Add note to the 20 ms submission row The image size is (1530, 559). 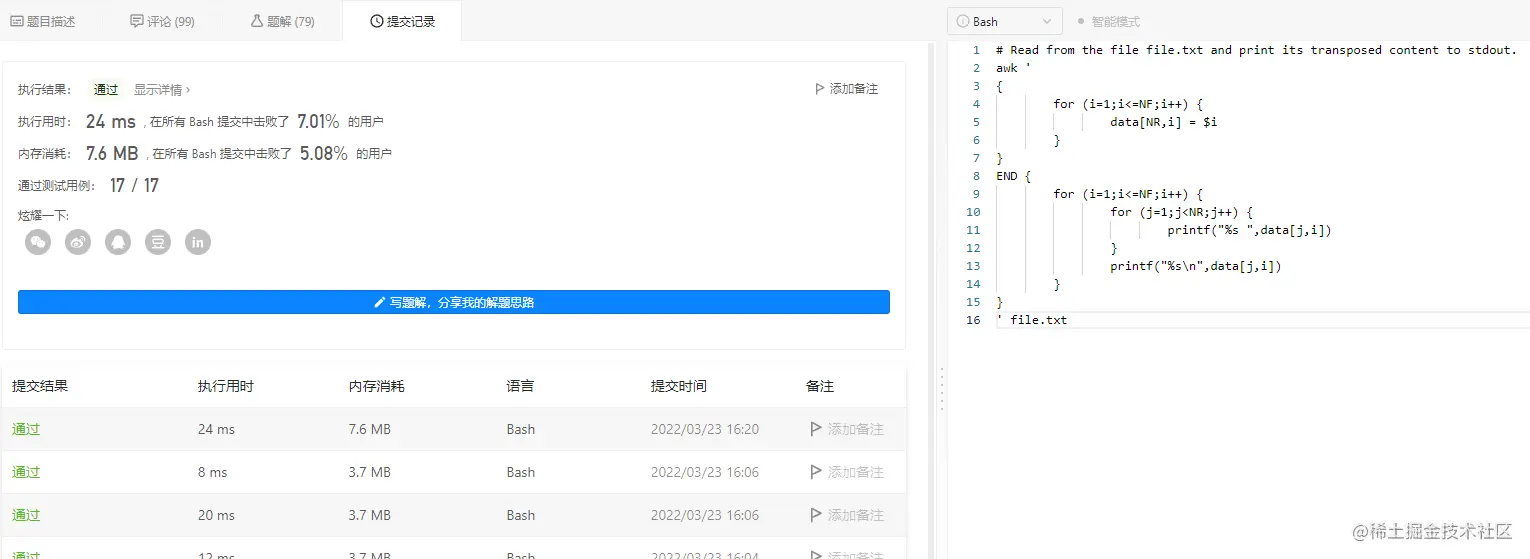click(846, 515)
